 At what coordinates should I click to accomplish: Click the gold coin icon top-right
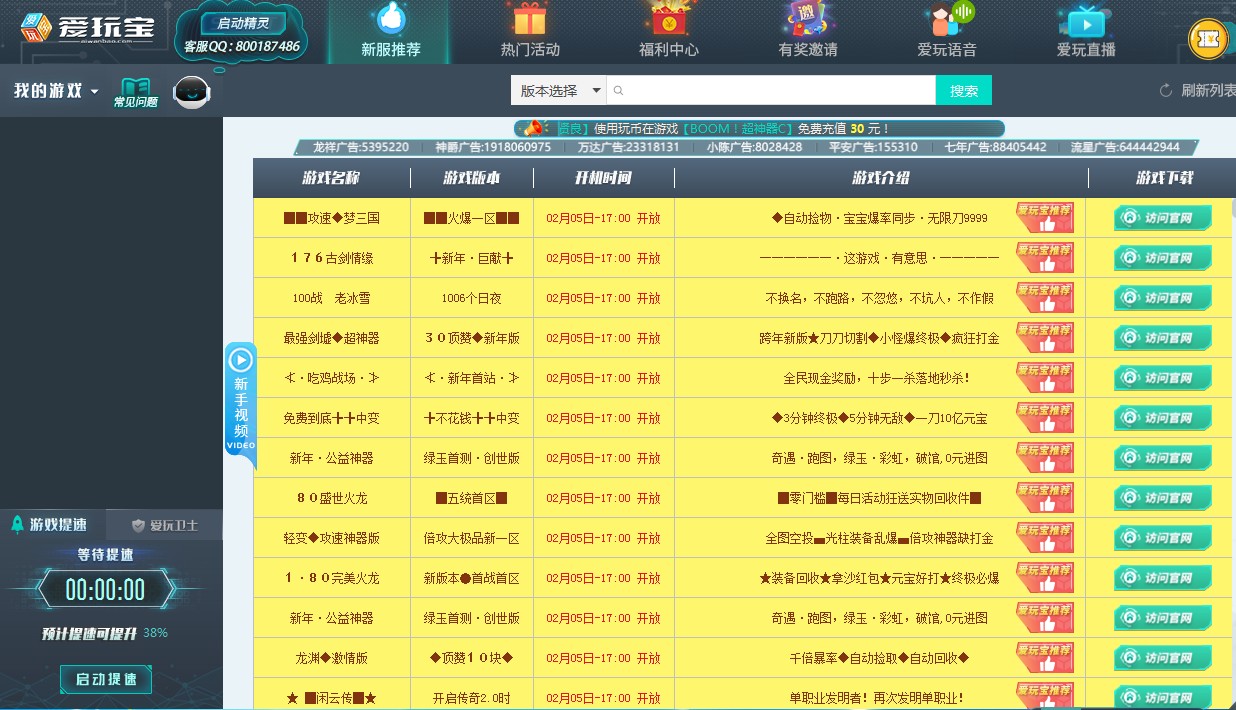coord(1206,39)
